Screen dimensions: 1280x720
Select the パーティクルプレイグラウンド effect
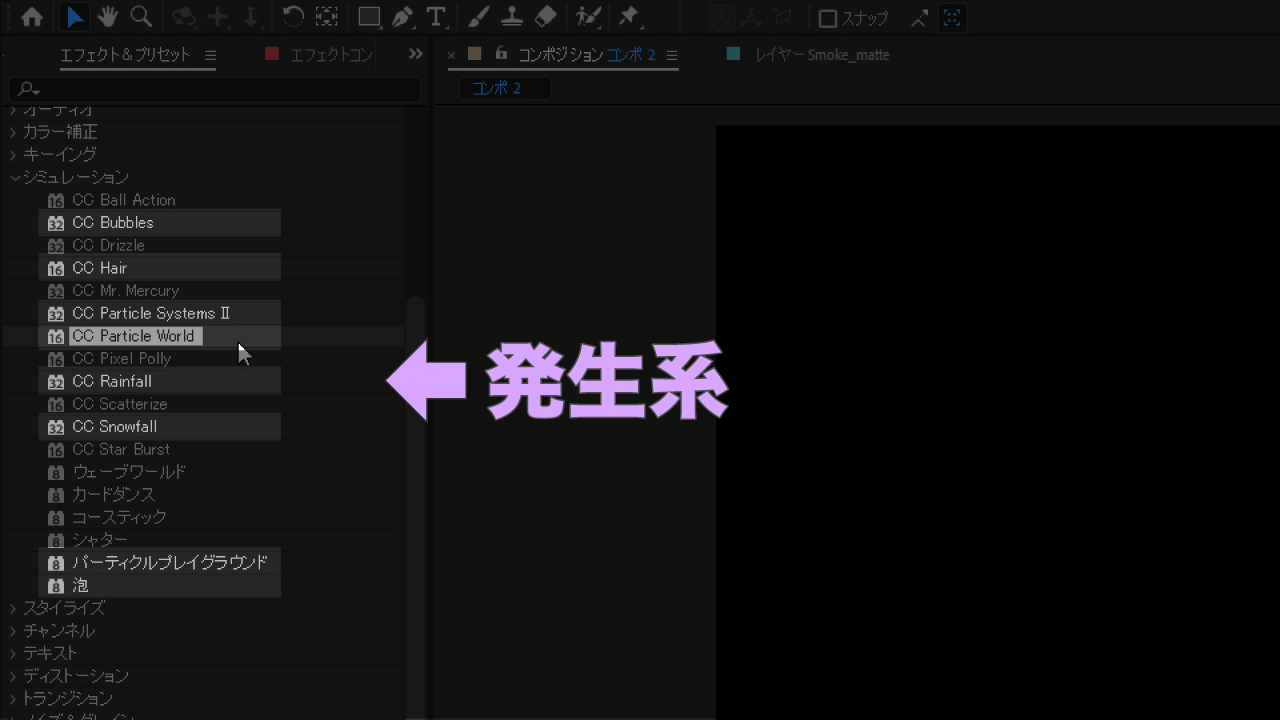pyautogui.click(x=170, y=563)
